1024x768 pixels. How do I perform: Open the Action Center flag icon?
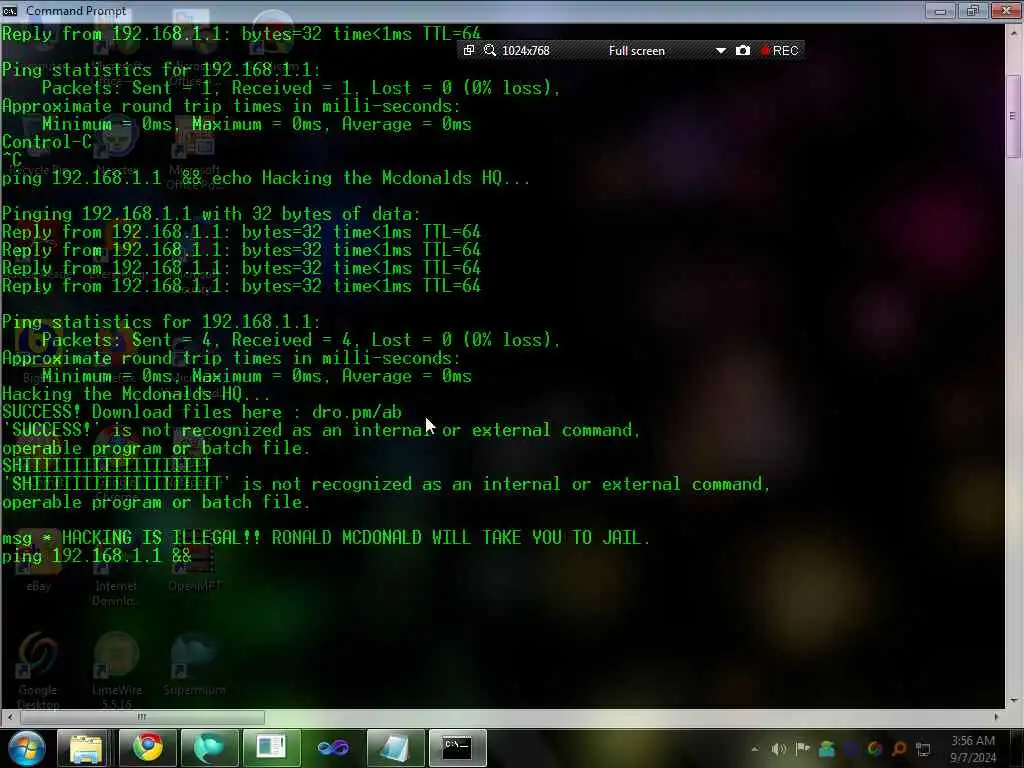point(803,749)
